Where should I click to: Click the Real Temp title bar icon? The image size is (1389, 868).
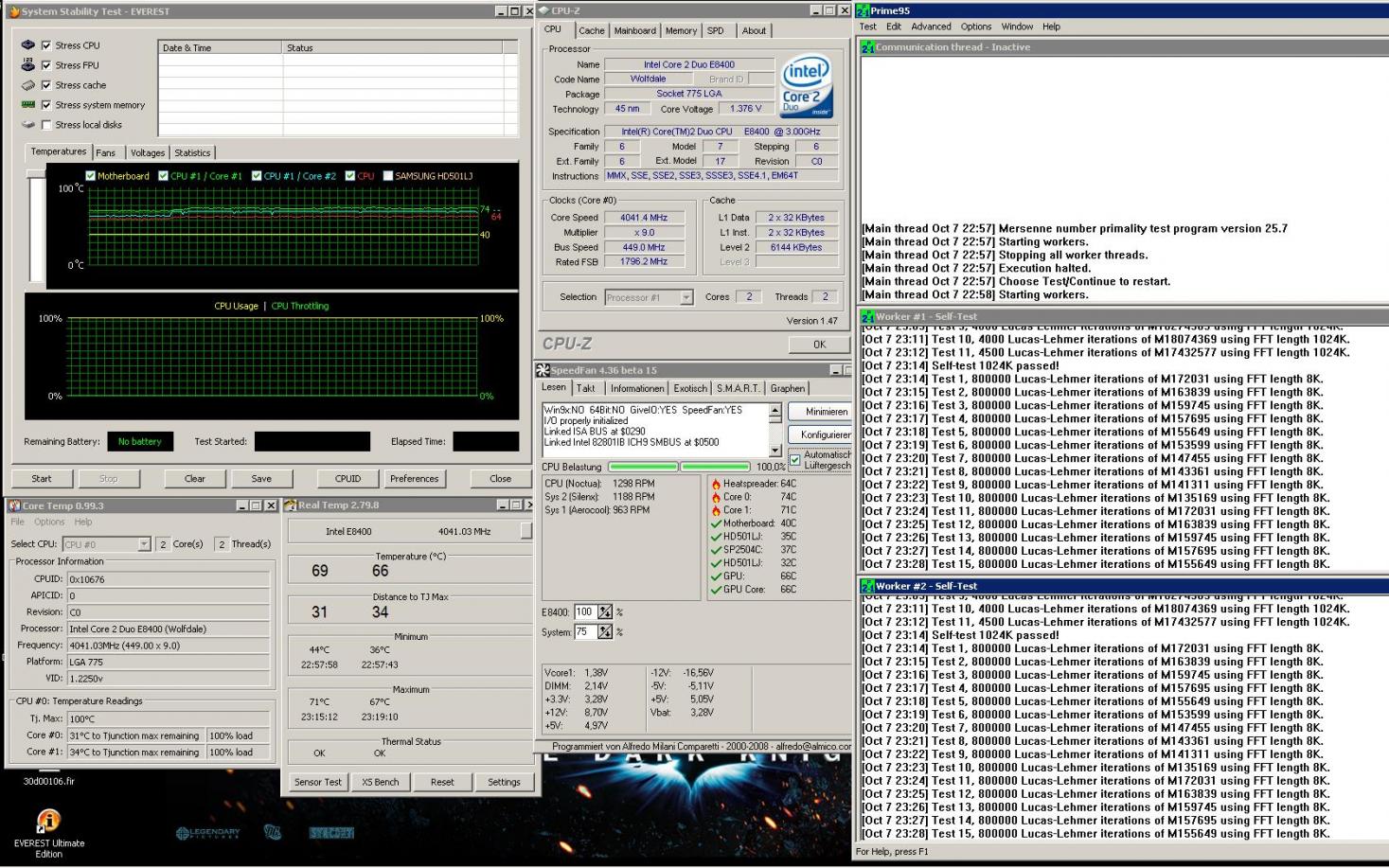(x=291, y=505)
